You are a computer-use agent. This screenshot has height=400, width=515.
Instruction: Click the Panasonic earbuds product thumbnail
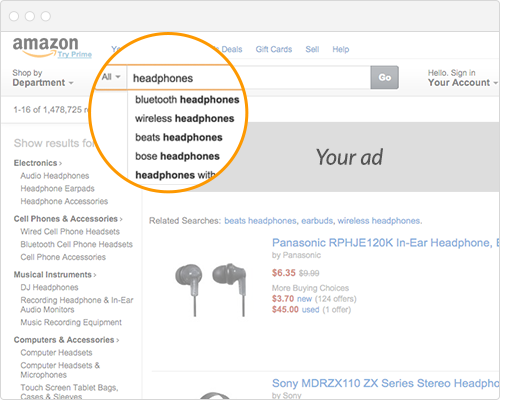211,289
